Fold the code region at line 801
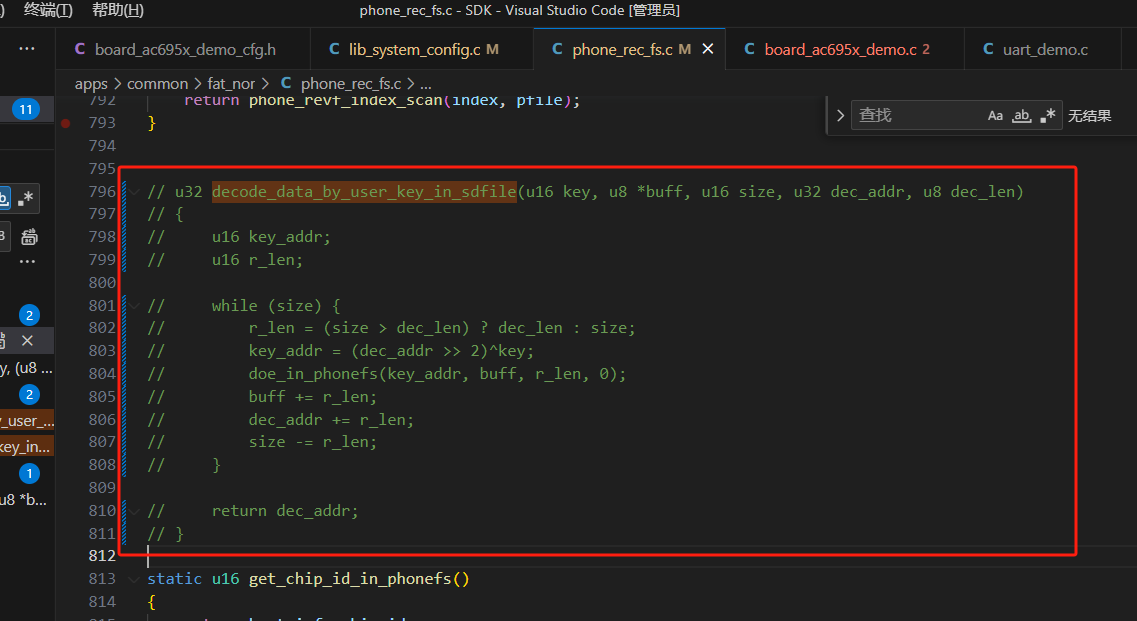This screenshot has height=621, width=1137. pos(135,306)
